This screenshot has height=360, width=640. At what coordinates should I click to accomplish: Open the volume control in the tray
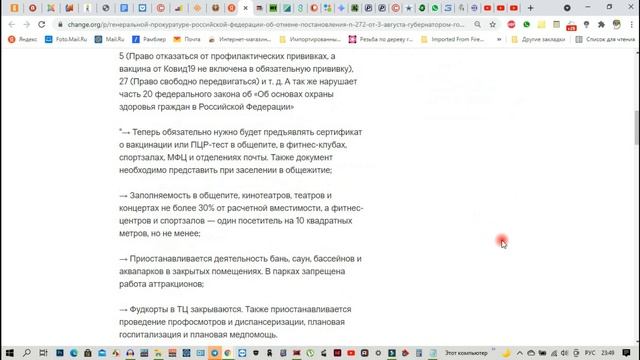tap(564, 353)
